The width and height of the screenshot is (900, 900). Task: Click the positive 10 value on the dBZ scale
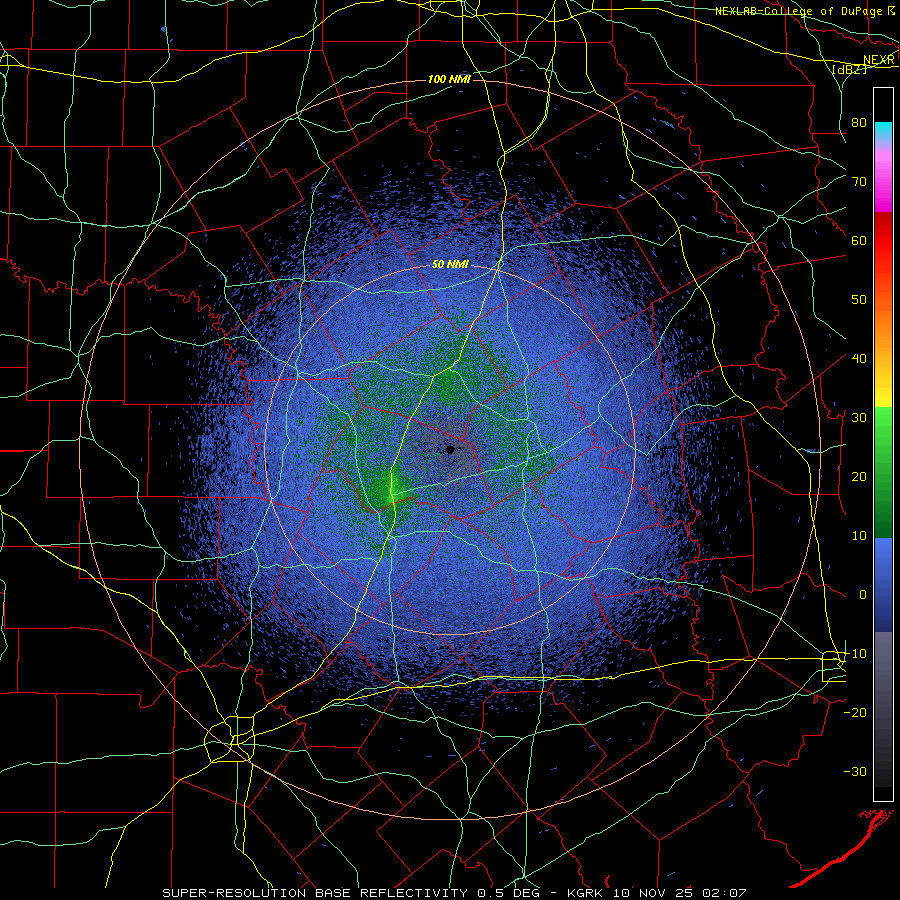click(859, 536)
